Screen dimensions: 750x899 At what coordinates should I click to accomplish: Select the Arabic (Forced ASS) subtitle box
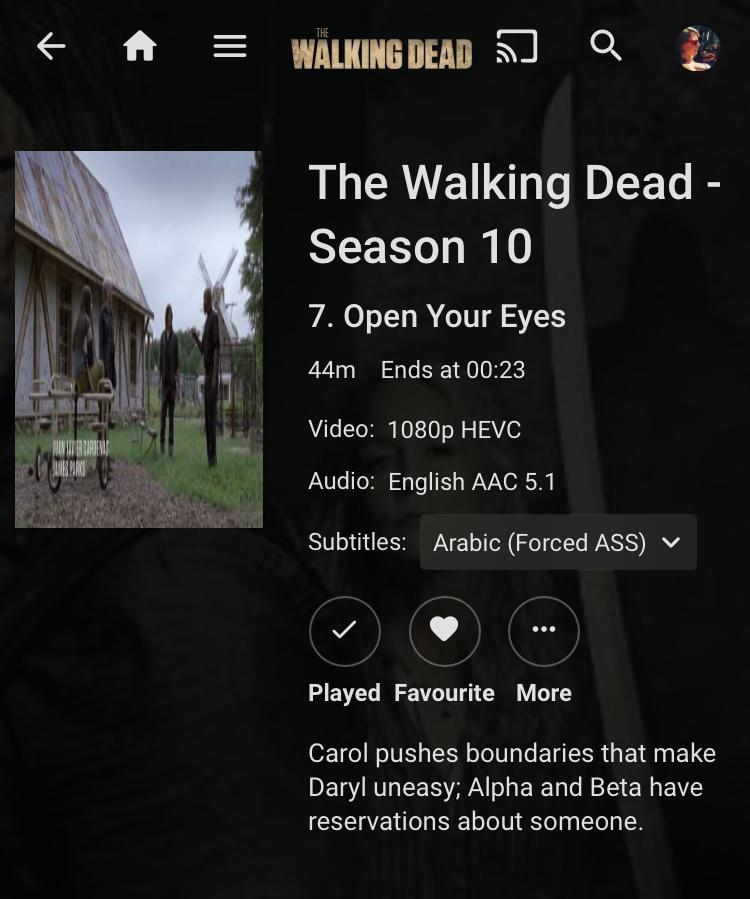point(558,542)
